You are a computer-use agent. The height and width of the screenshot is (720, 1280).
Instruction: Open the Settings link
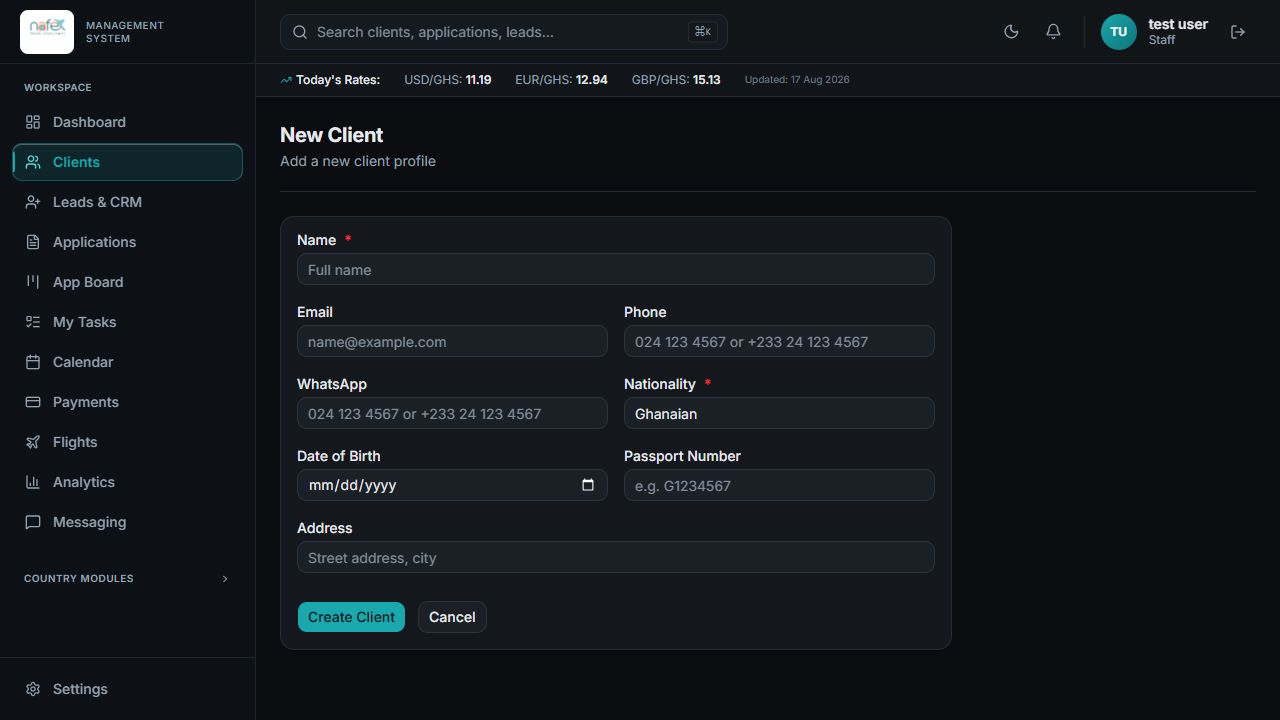coord(128,689)
